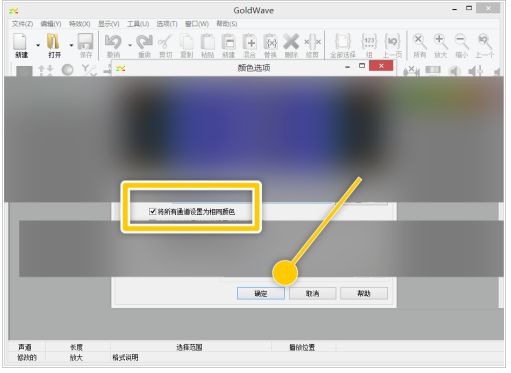Open the 编辑(Y) menu
Image resolution: width=511 pixels, height=373 pixels.
pos(51,24)
